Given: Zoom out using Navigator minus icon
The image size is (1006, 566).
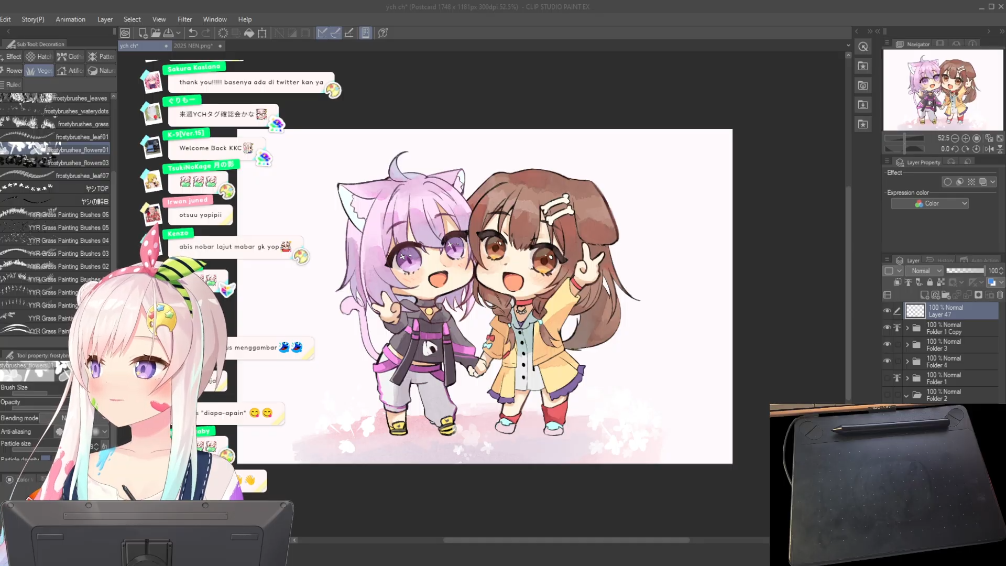Looking at the screenshot, I should [x=955, y=138].
